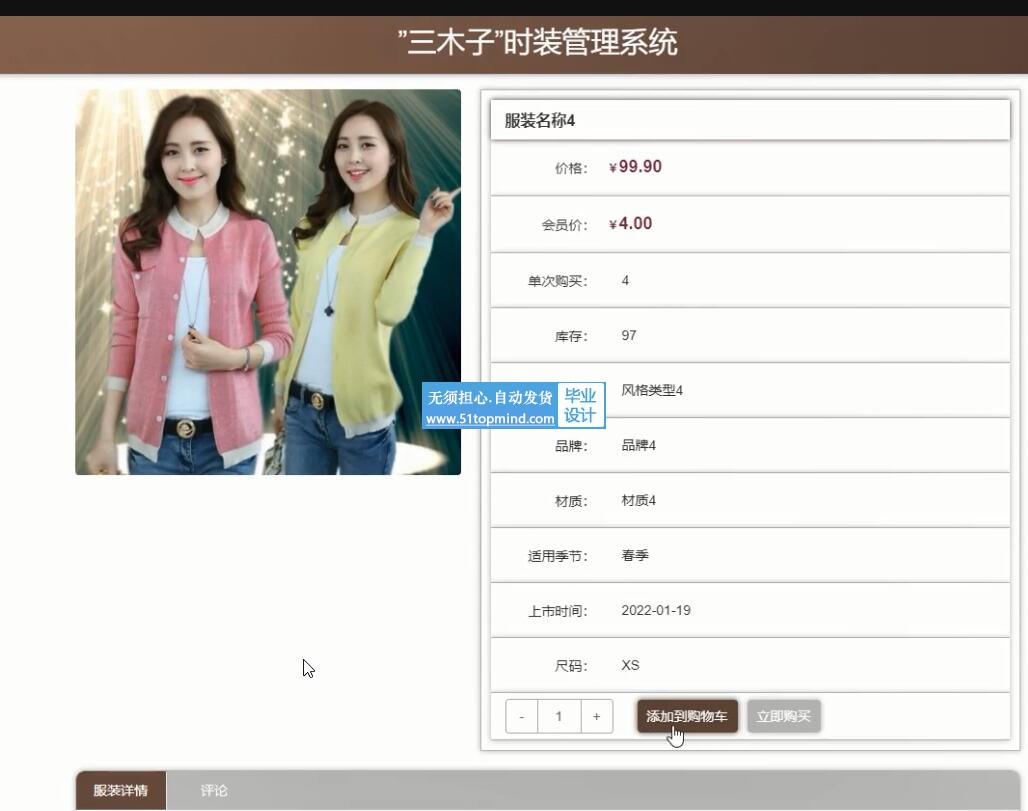Open the 评论 tab

click(x=214, y=790)
